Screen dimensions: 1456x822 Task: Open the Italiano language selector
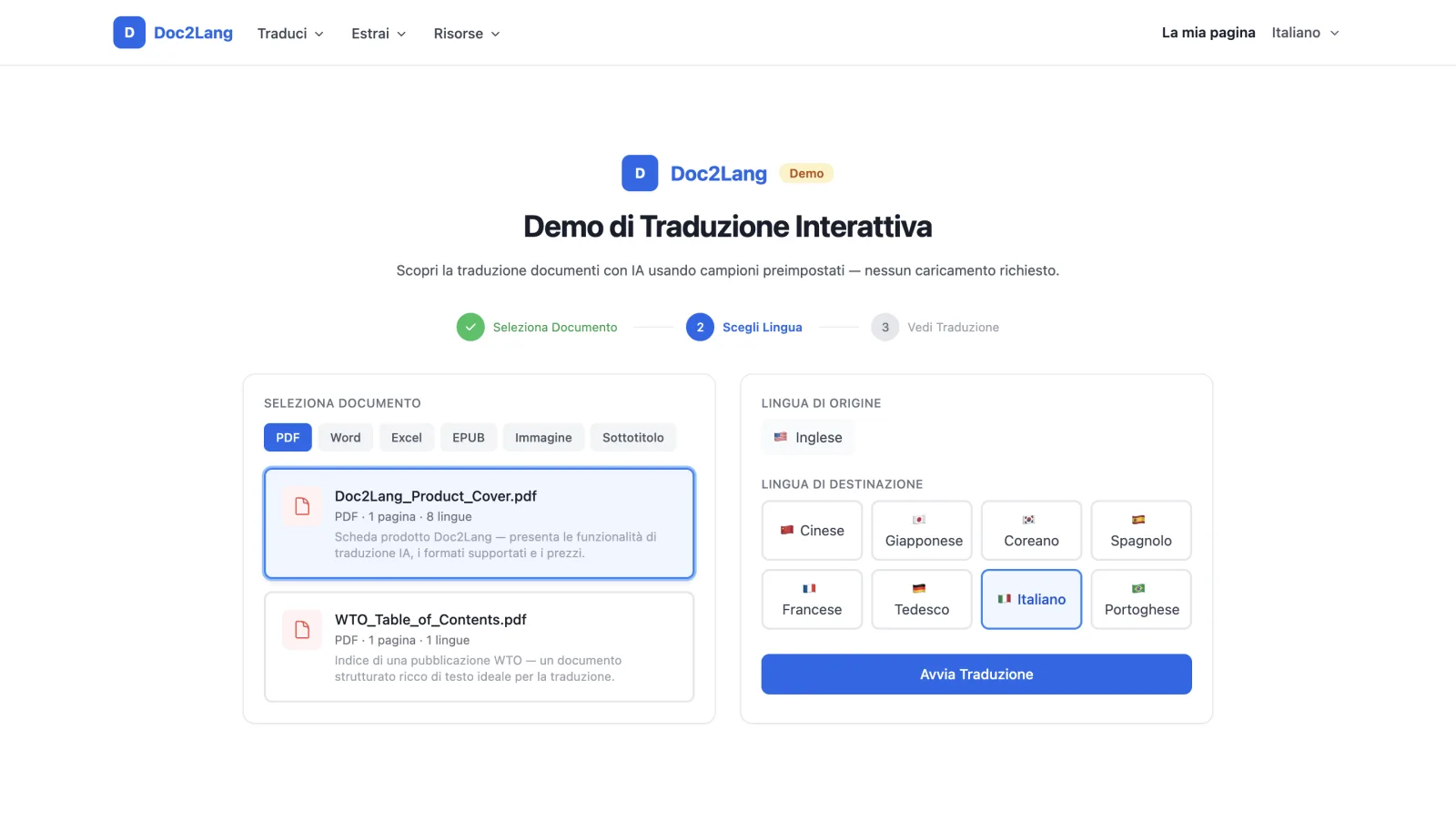(1306, 33)
